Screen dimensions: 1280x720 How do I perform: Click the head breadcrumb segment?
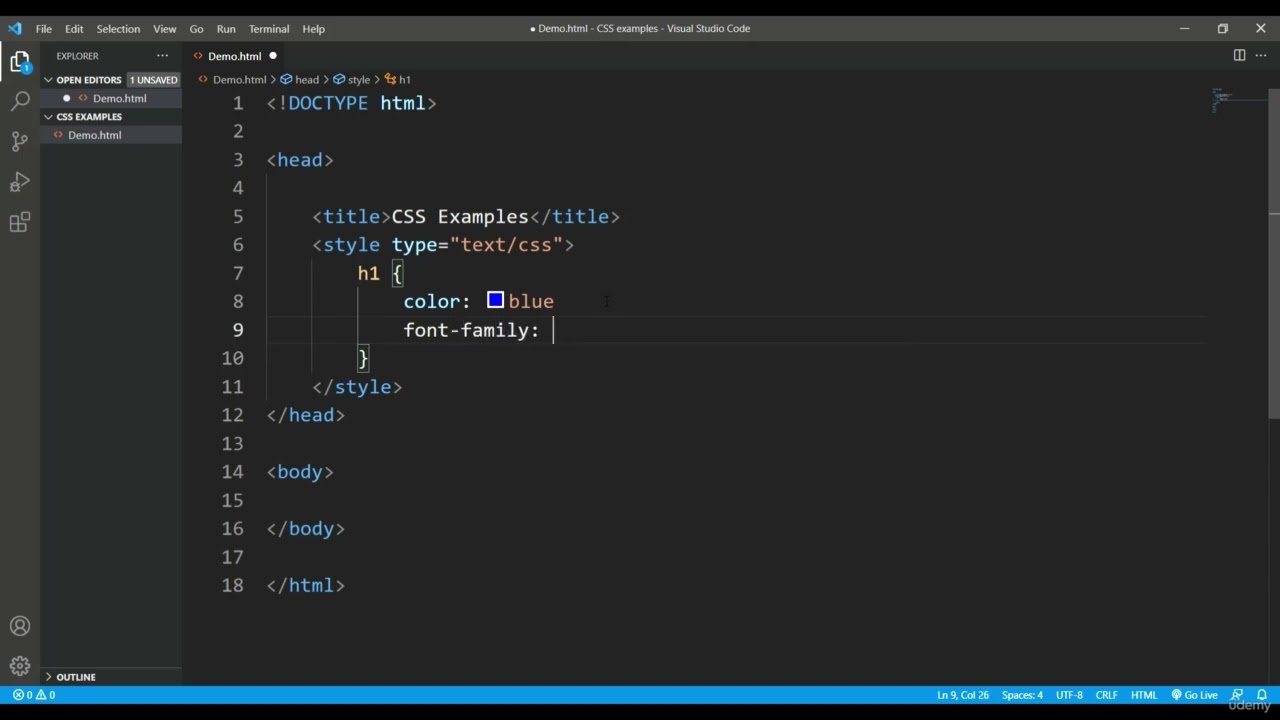point(307,80)
